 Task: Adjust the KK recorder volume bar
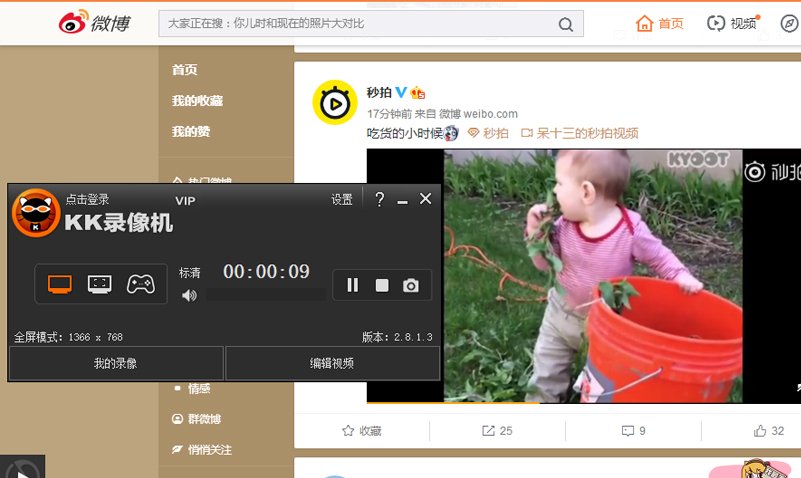pyautogui.click(x=266, y=295)
